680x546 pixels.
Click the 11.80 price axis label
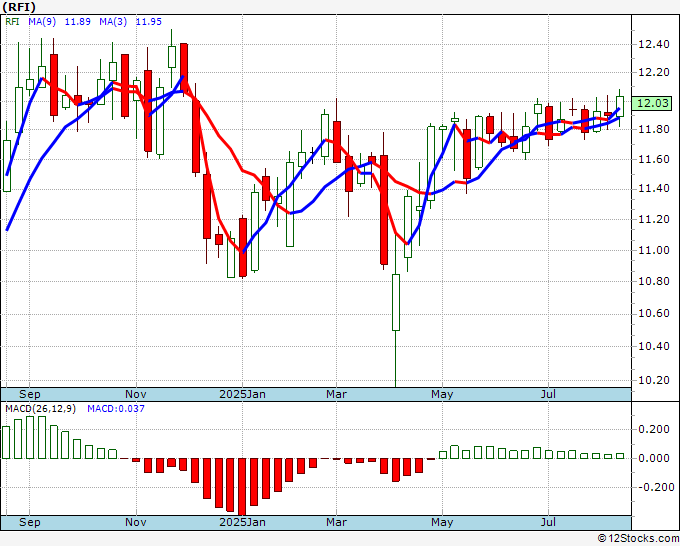pos(653,130)
